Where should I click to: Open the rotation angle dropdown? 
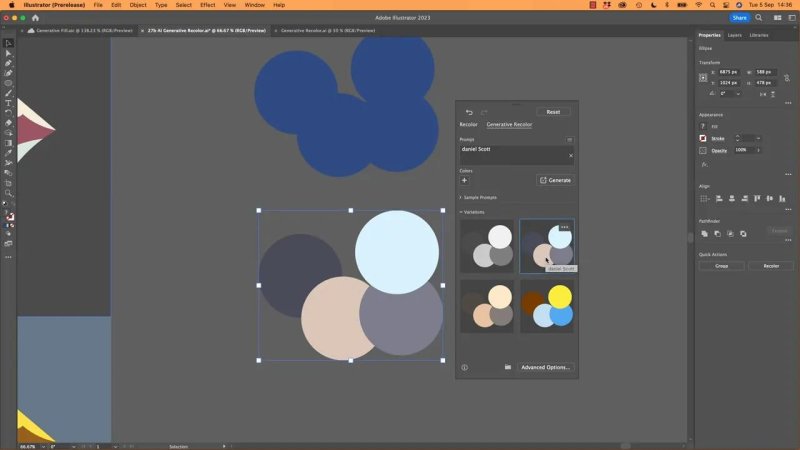[x=738, y=94]
